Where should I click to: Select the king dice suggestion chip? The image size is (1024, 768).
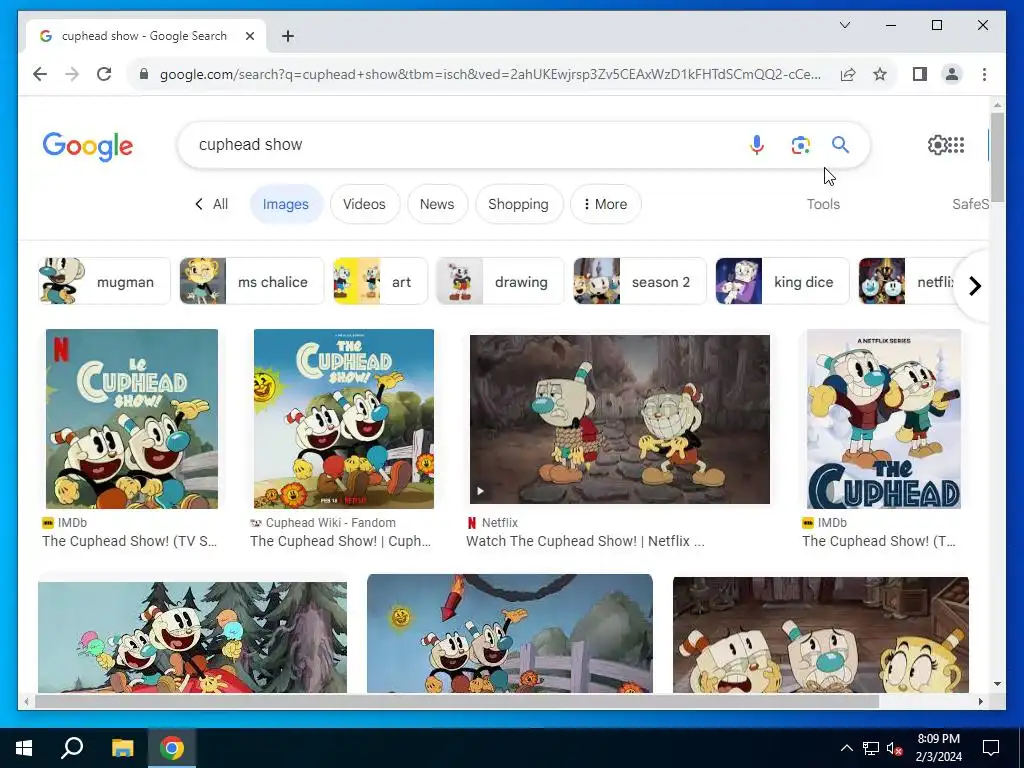click(x=782, y=281)
